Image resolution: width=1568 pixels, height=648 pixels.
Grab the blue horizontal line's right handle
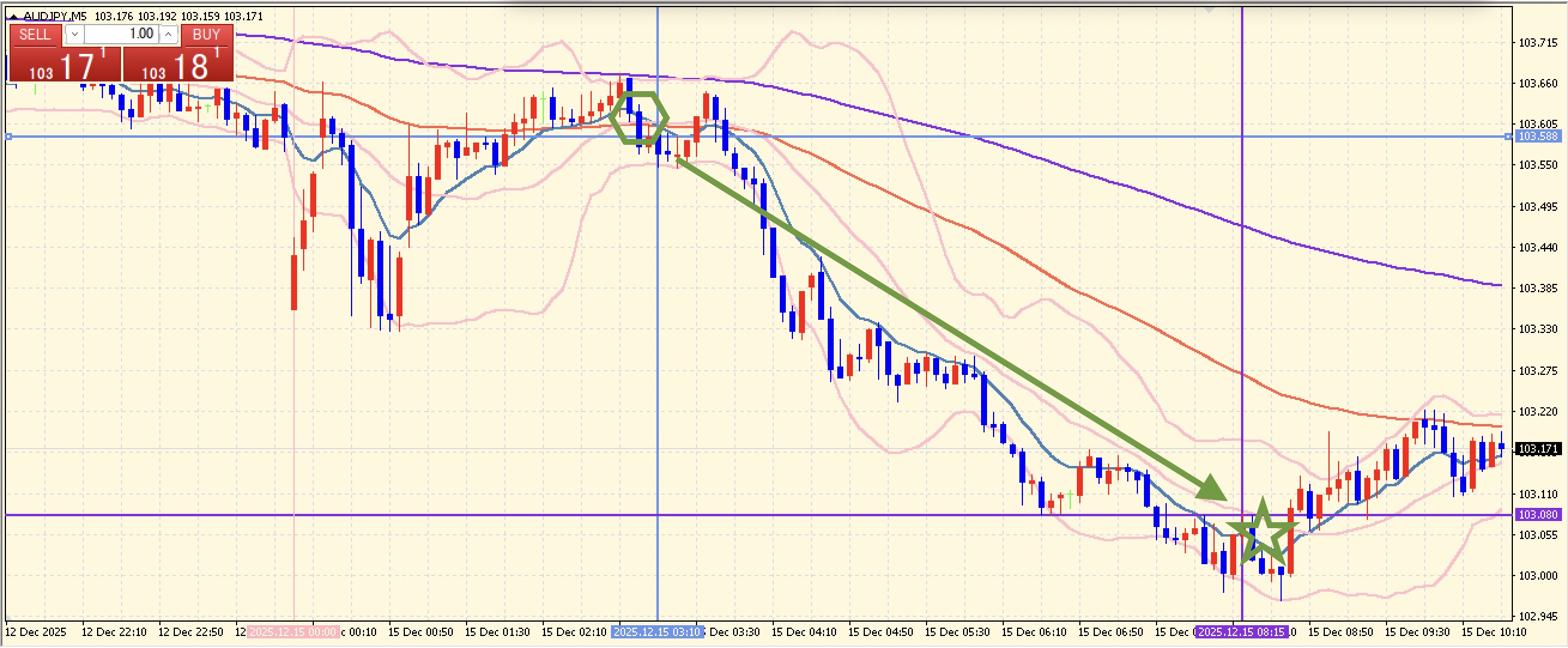1508,137
